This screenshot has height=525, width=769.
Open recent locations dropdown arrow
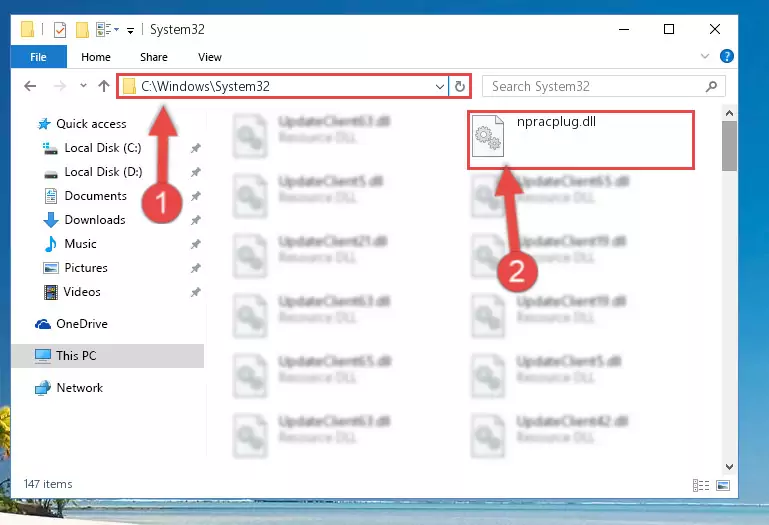click(x=83, y=86)
